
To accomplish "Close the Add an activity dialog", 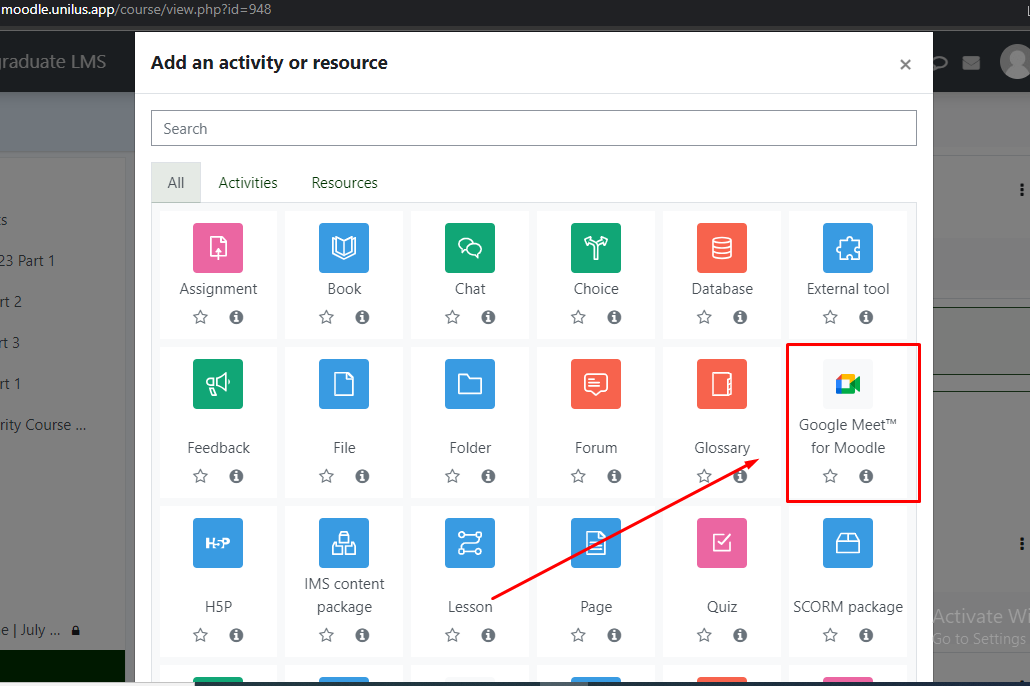I will tap(905, 64).
